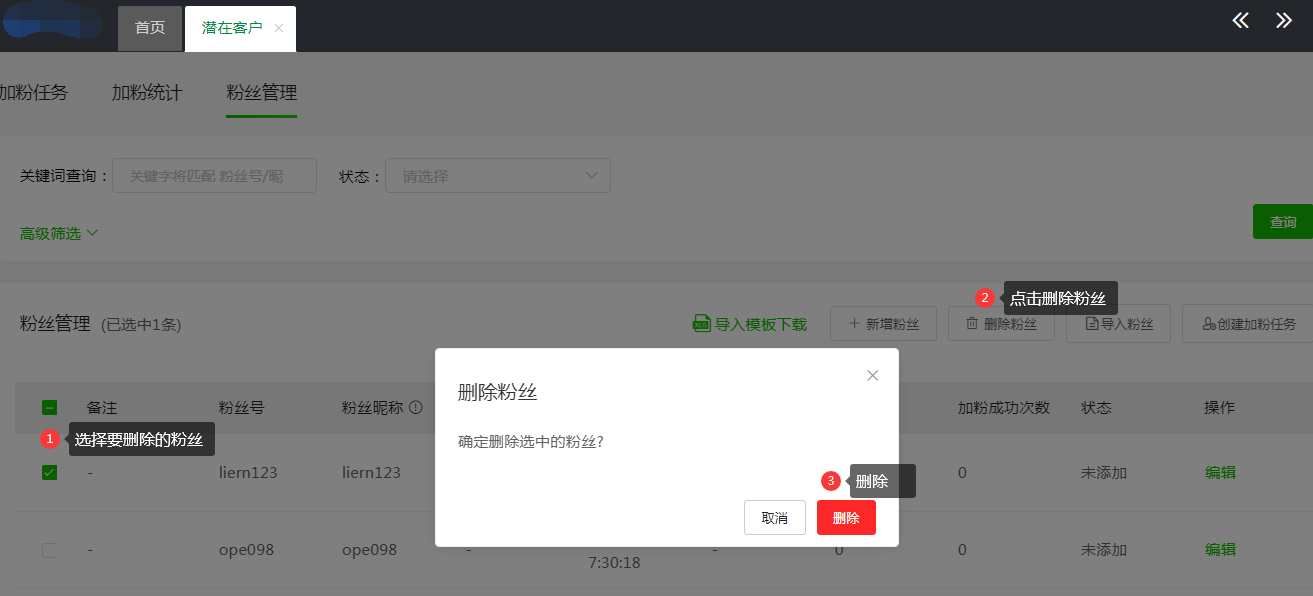Click the 新增粉丝 button
The image size is (1313, 596).
[882, 324]
